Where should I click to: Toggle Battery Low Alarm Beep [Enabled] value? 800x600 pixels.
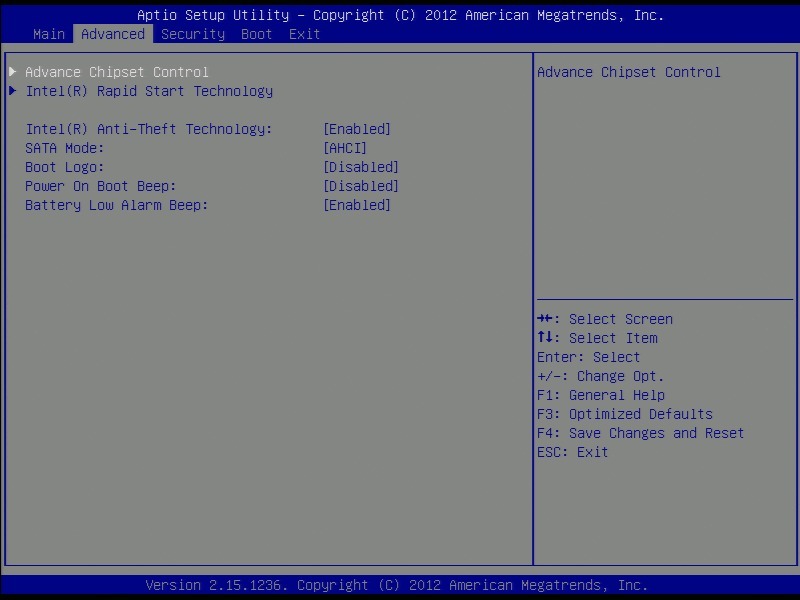(357, 205)
